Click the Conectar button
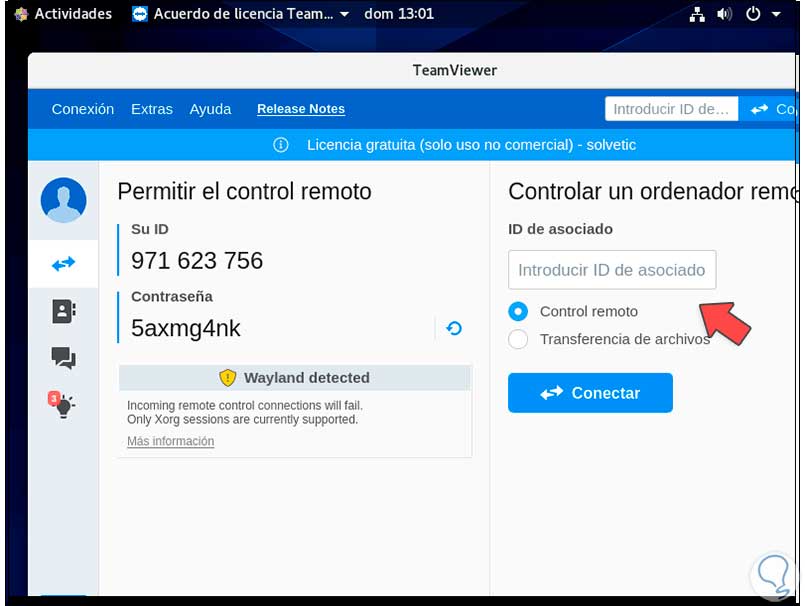 [x=590, y=393]
